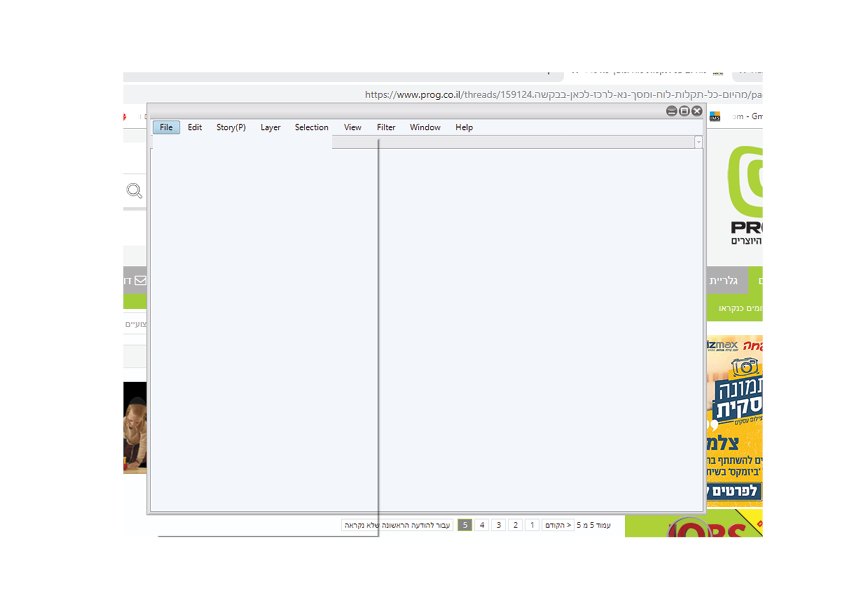Image resolution: width=842 pixels, height=595 pixels.
Task: Click the previous page 'הקודם' link
Action: tap(558, 525)
